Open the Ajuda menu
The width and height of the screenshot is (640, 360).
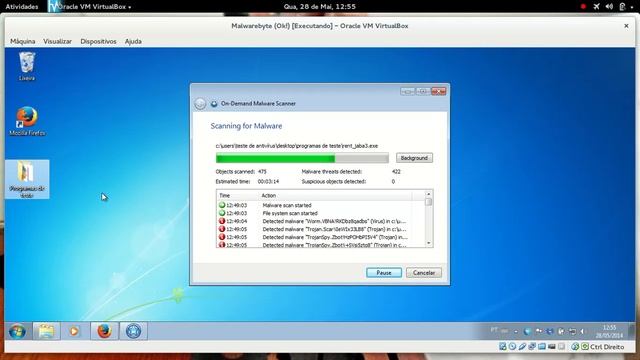tap(133, 41)
